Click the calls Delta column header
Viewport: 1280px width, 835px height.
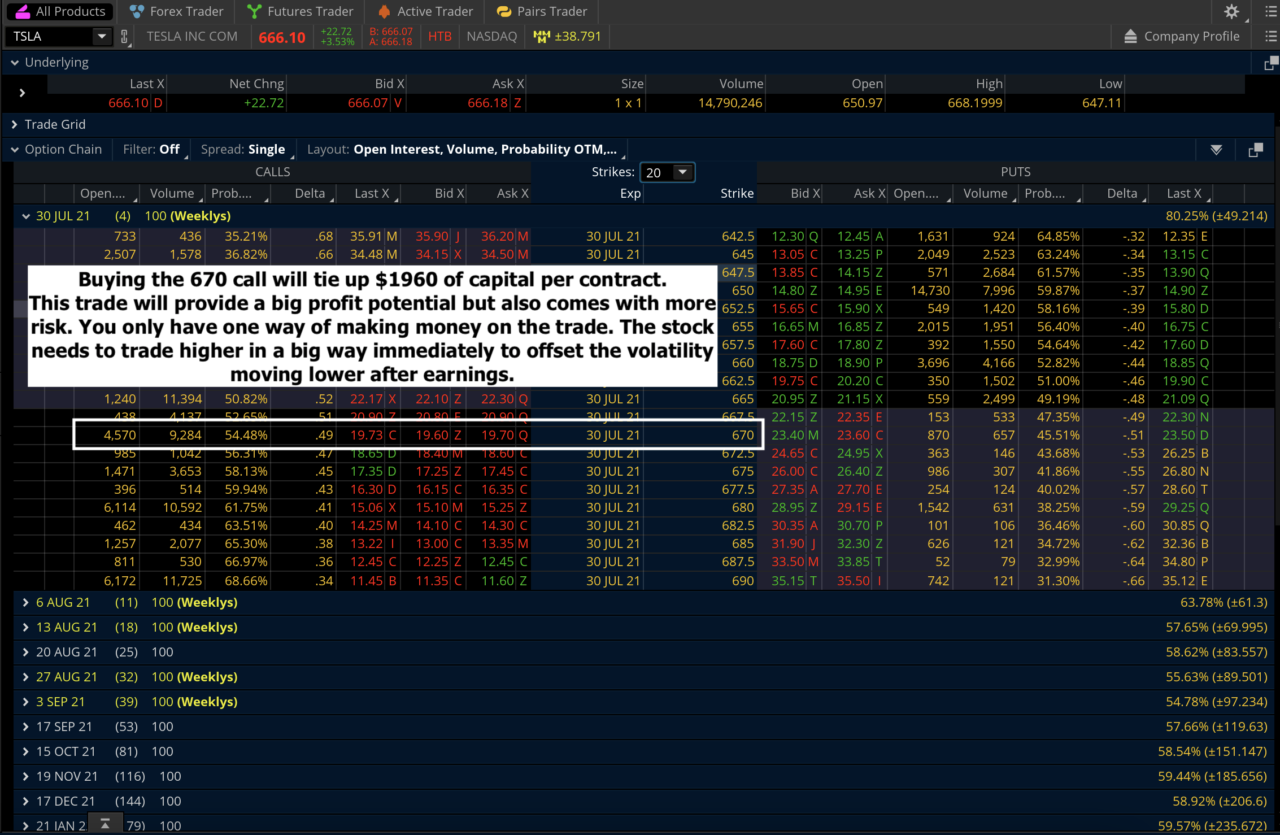[302, 194]
